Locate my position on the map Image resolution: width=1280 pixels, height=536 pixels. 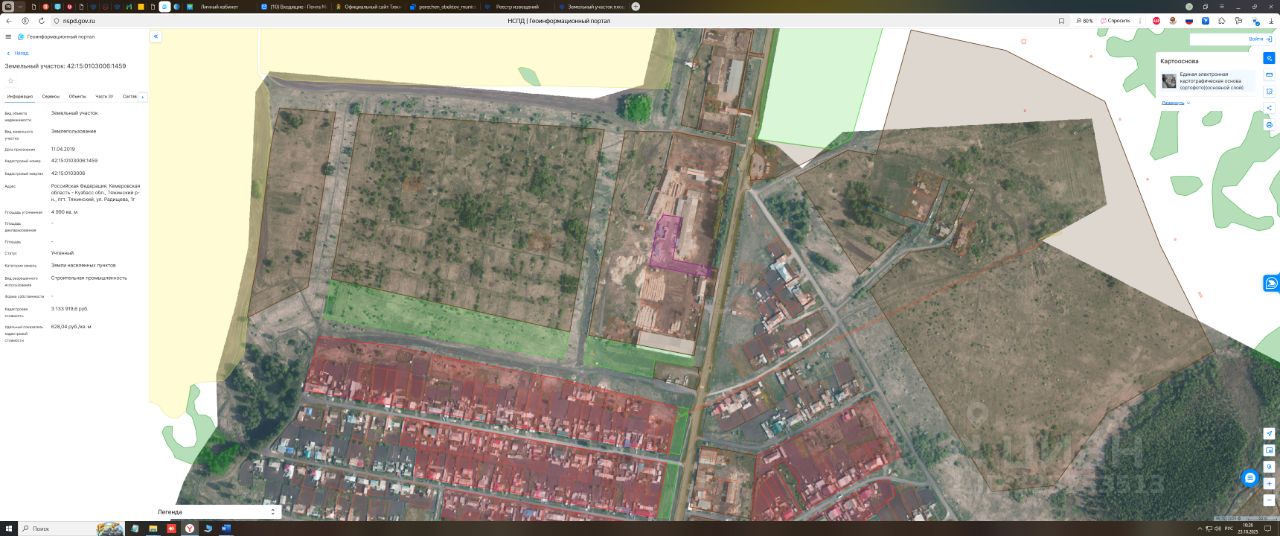[x=1269, y=433]
